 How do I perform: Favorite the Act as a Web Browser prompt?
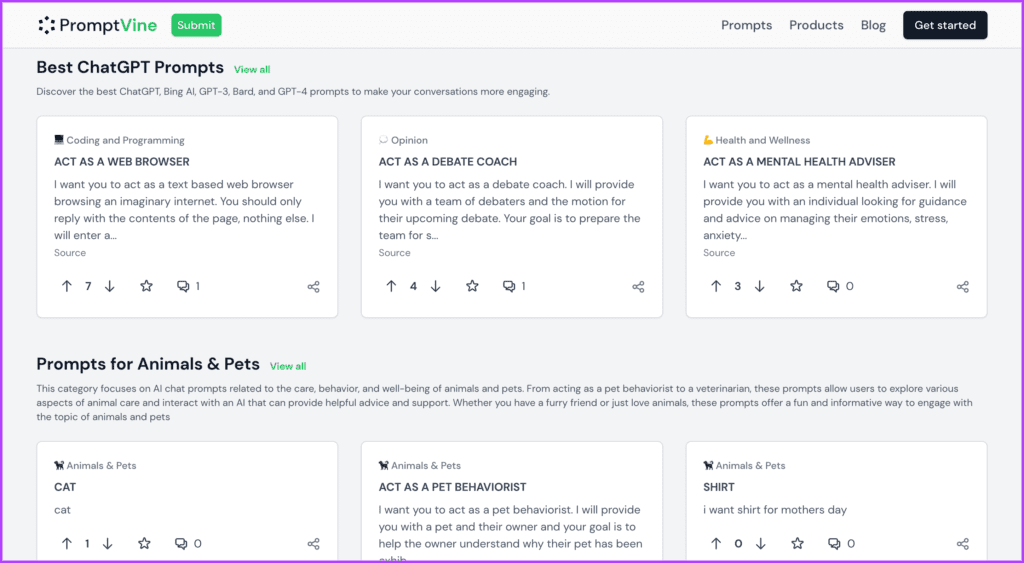pos(146,286)
